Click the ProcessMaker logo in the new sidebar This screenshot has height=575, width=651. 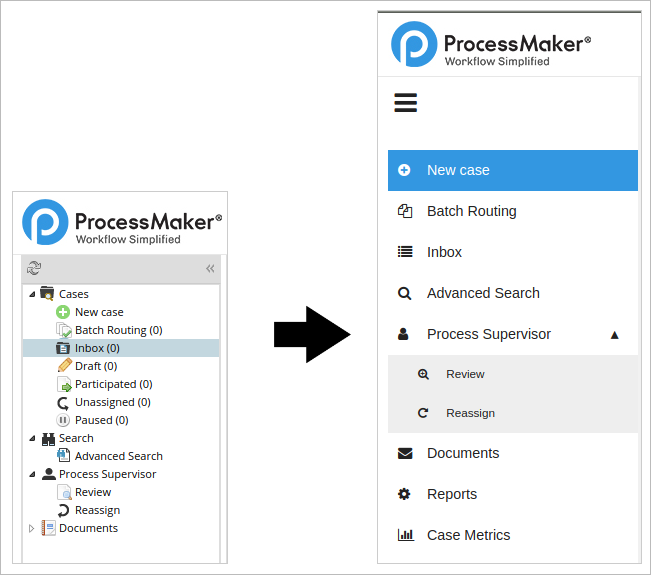491,44
